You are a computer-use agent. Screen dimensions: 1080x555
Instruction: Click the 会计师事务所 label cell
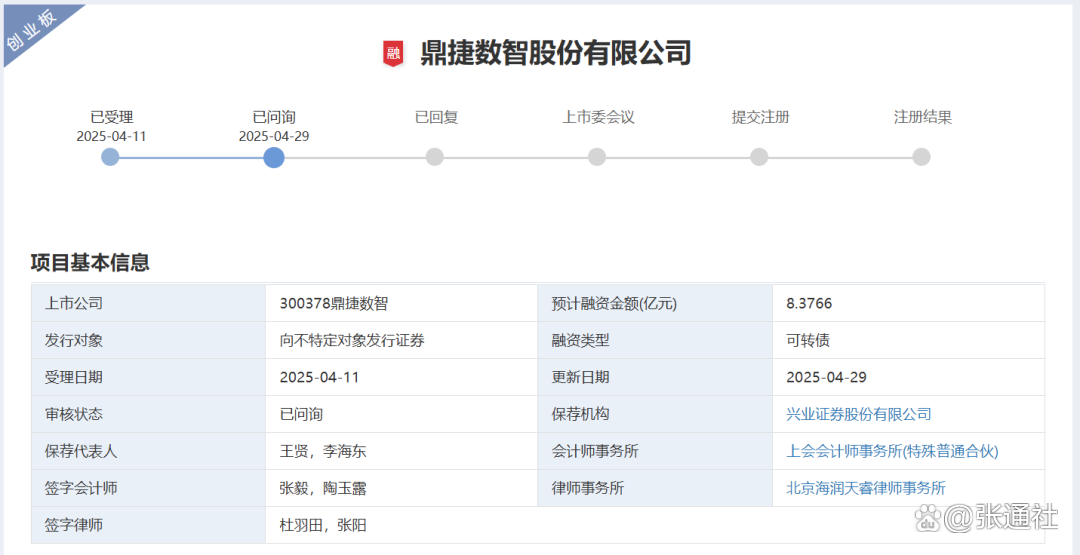pyautogui.click(x=655, y=452)
